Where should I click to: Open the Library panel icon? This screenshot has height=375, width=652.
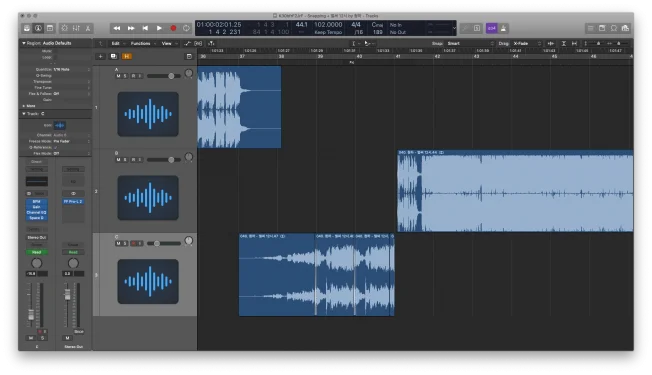[x=27, y=28]
